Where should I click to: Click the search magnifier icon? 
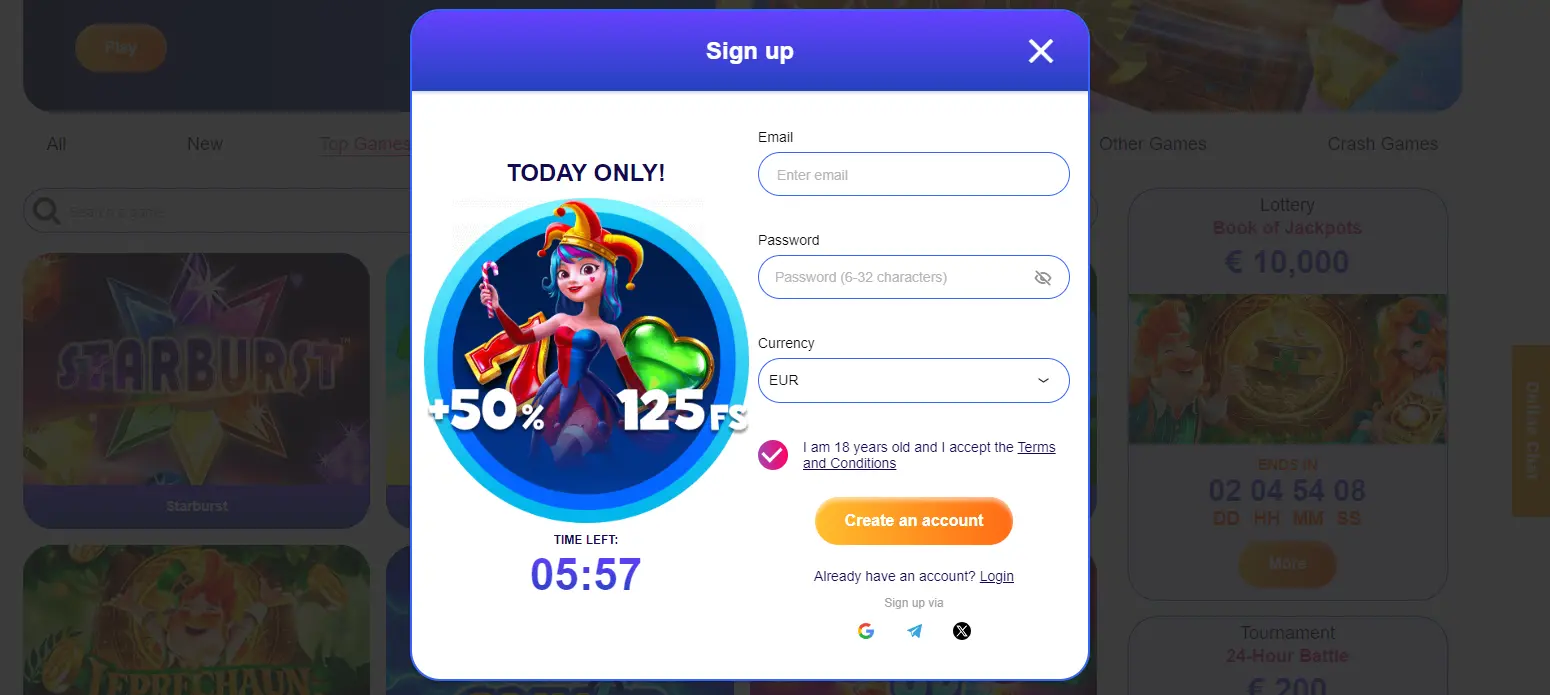pos(46,211)
